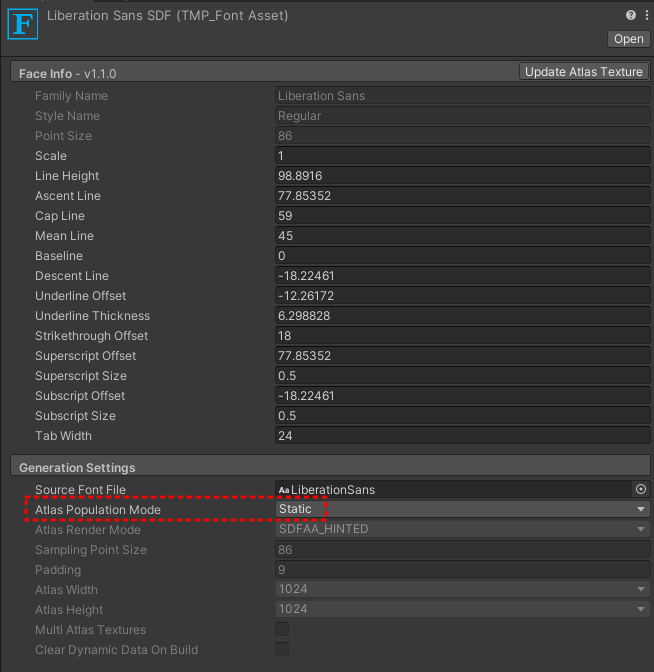Click the Subscript Offset value field
The width and height of the screenshot is (654, 672).
462,396
